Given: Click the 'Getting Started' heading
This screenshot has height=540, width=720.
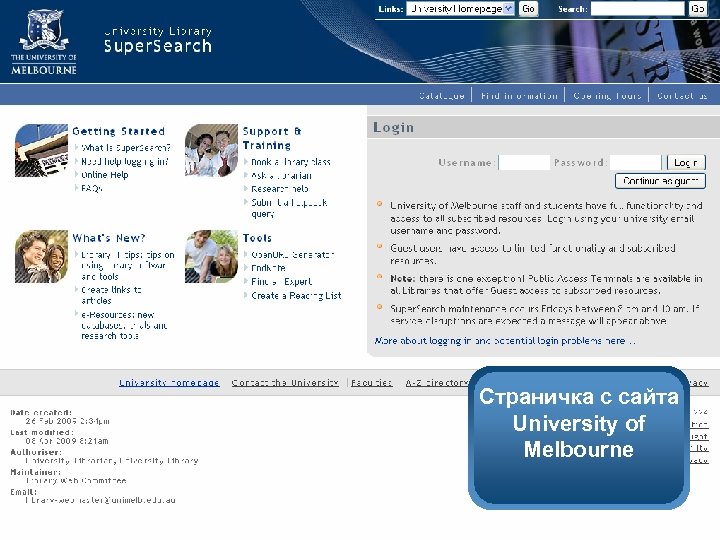Looking at the screenshot, I should coord(118,131).
